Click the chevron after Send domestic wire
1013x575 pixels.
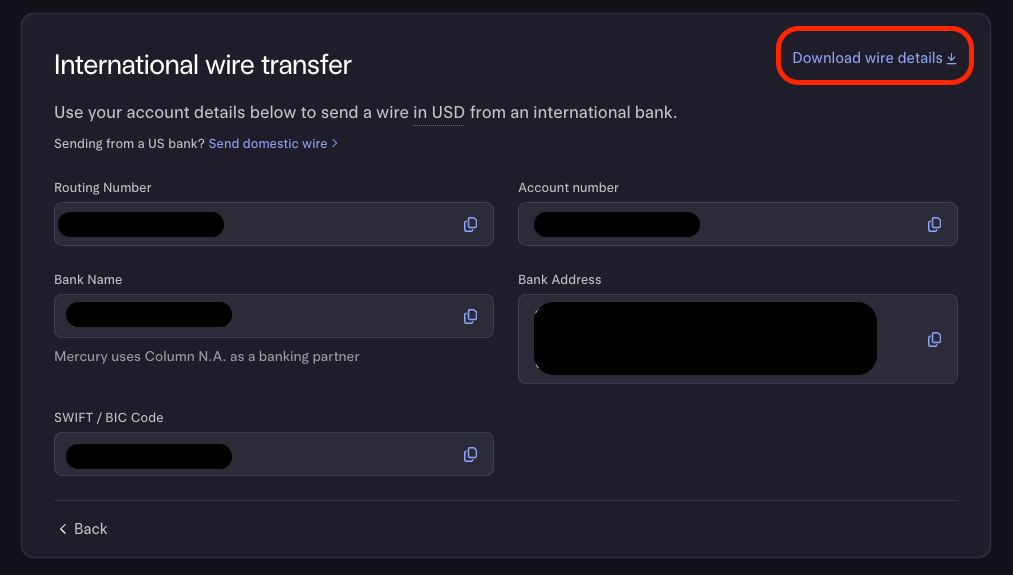point(335,144)
